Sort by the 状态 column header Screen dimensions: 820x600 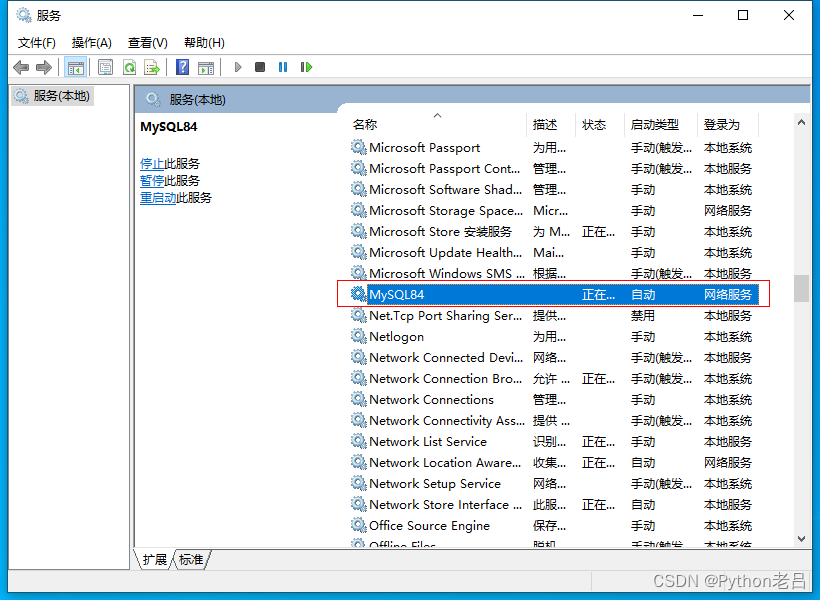click(x=600, y=124)
